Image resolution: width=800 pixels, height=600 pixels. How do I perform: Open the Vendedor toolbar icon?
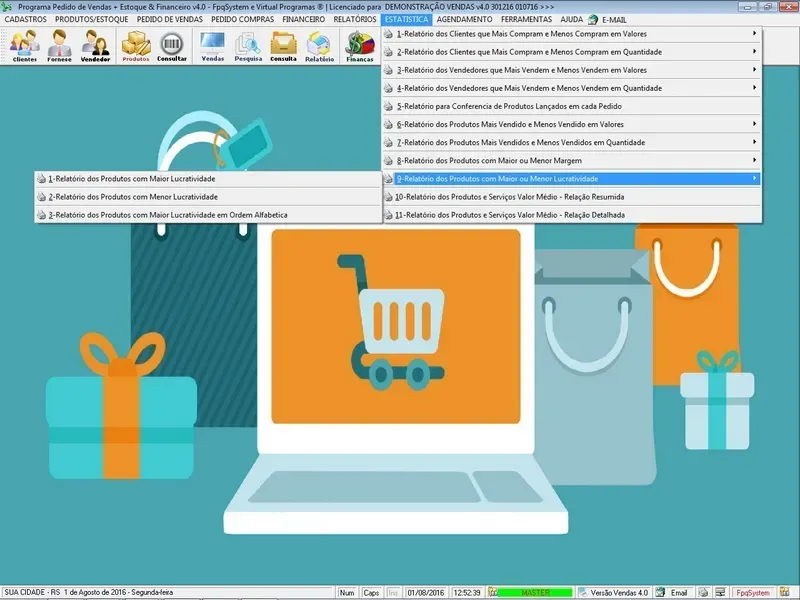click(x=96, y=46)
